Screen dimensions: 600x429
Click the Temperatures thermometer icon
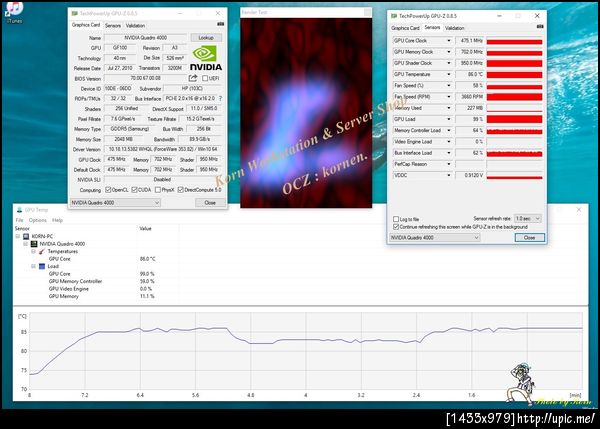point(42,251)
